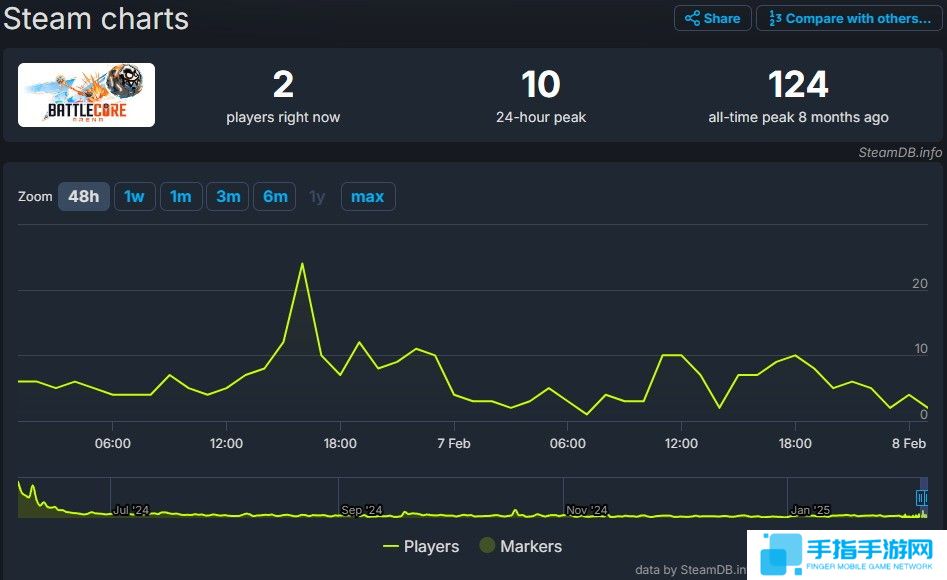This screenshot has height=580, width=947.
Task: Click the 124 all-time peak statistic
Action: click(x=798, y=95)
